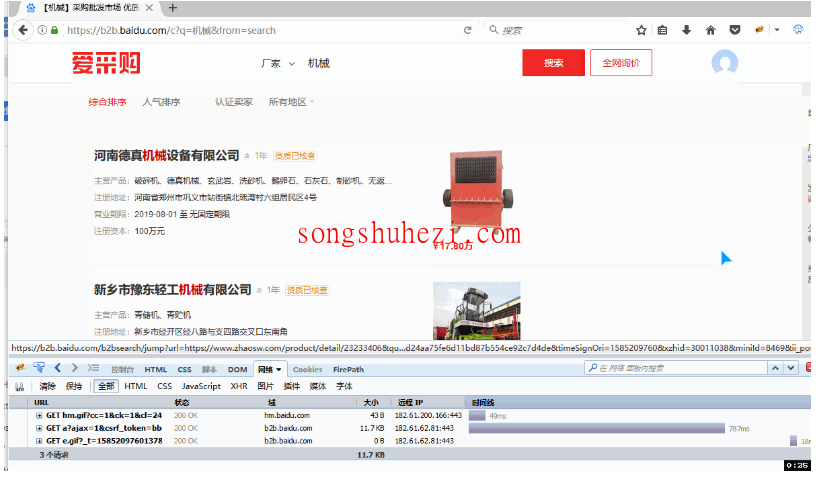Filter network requests by XHR
816x482 pixels.
point(239,386)
